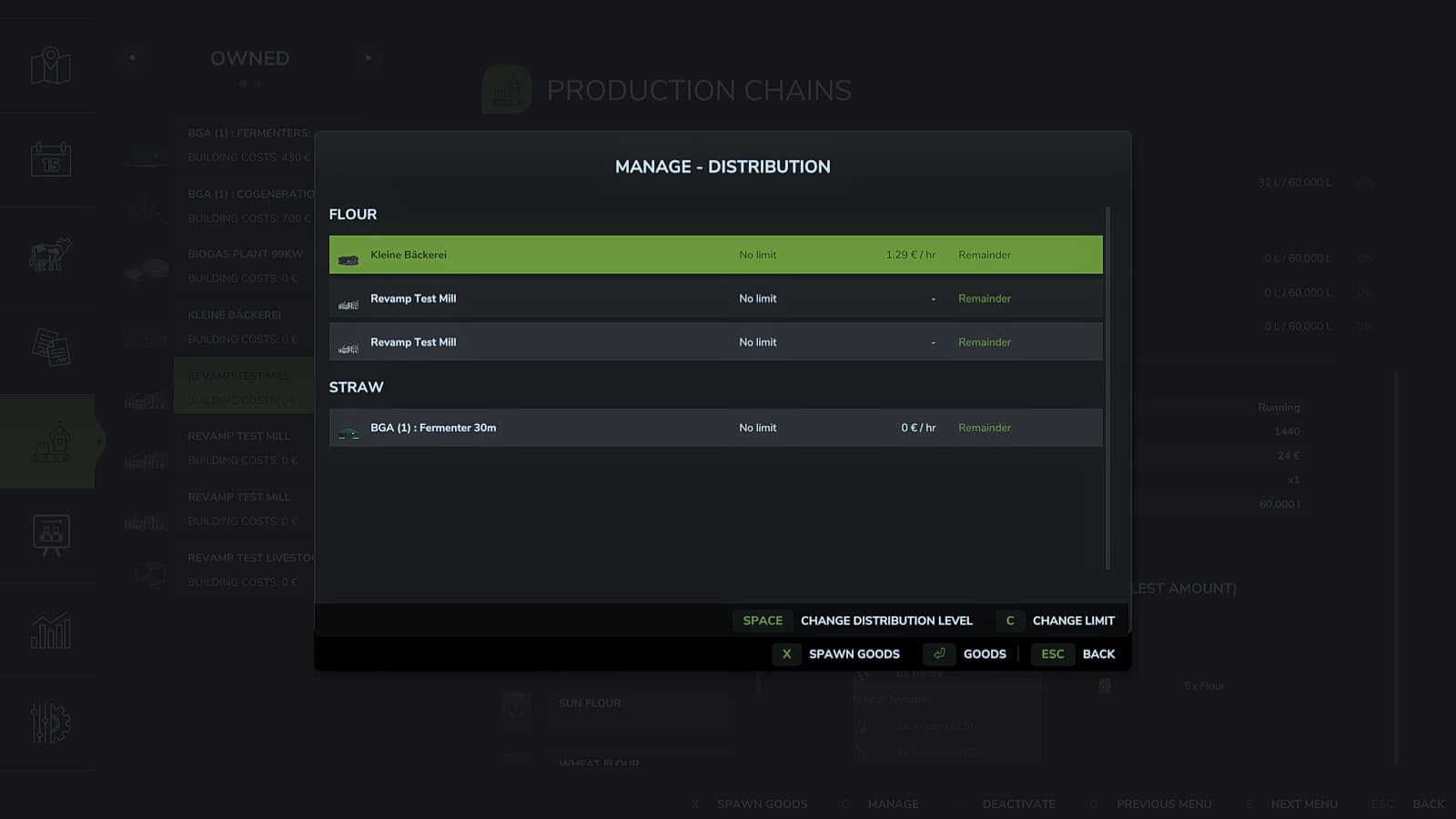This screenshot has width=1456, height=819.
Task: Click background Next Menu button
Action: click(1291, 804)
